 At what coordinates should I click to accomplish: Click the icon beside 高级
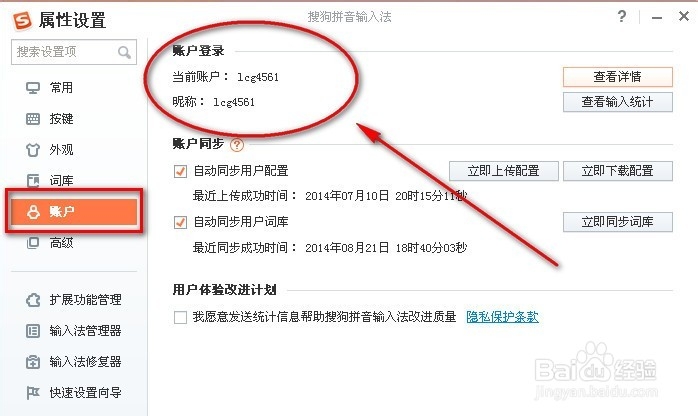pyautogui.click(x=33, y=242)
